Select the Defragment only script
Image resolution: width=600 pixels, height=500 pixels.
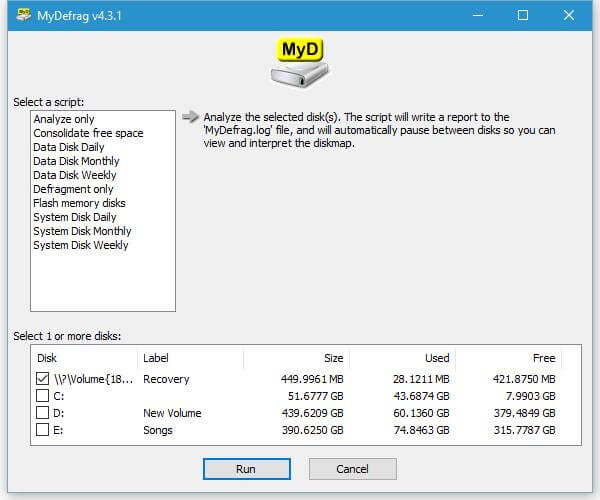point(73,189)
